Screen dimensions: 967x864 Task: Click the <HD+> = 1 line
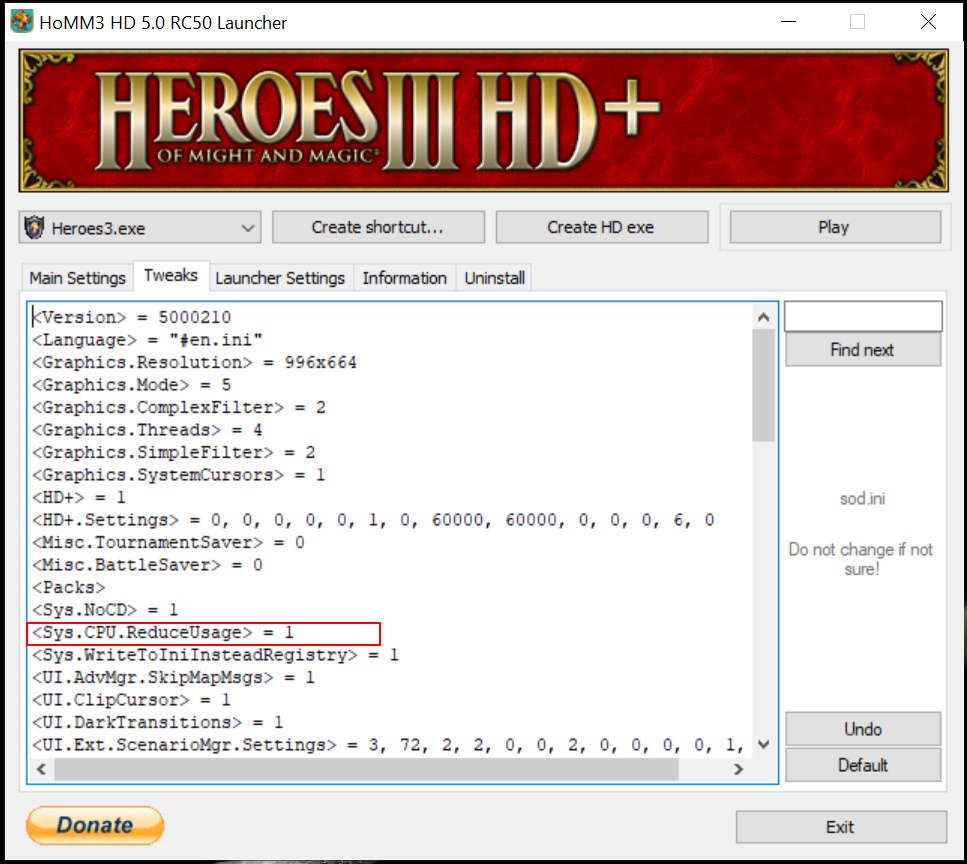coord(79,497)
